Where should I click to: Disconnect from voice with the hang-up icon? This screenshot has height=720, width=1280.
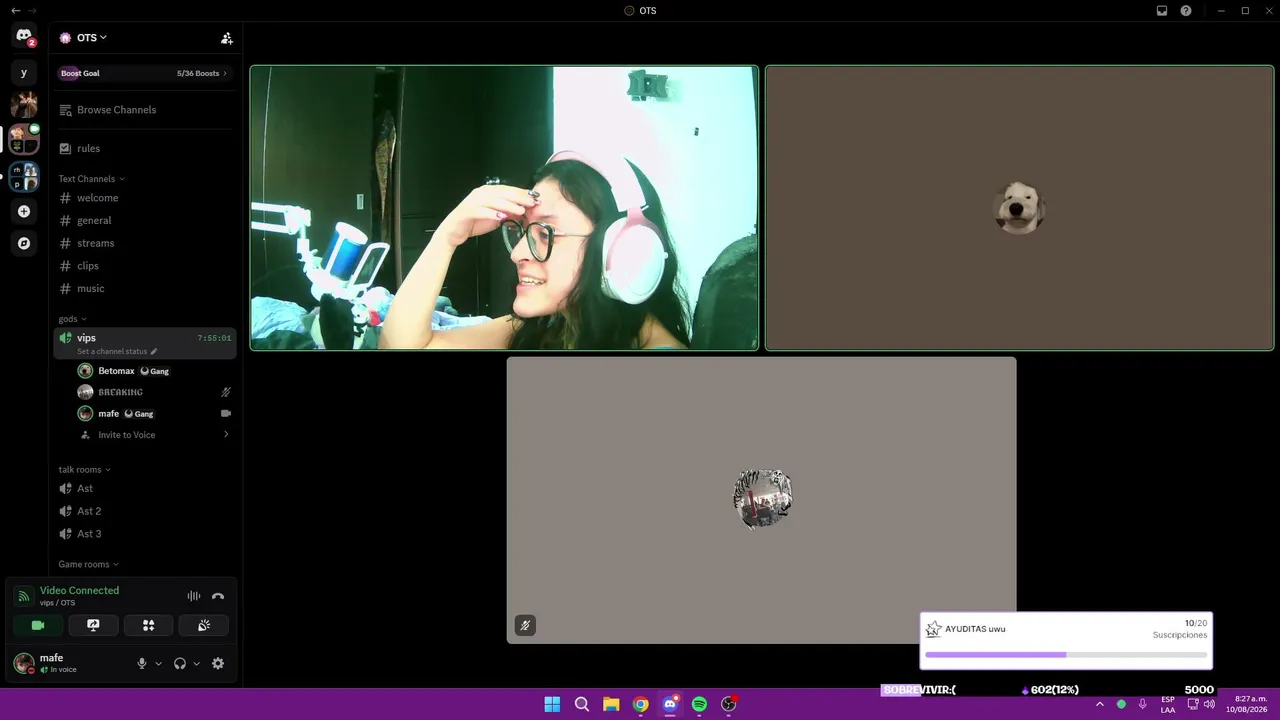tap(218, 596)
